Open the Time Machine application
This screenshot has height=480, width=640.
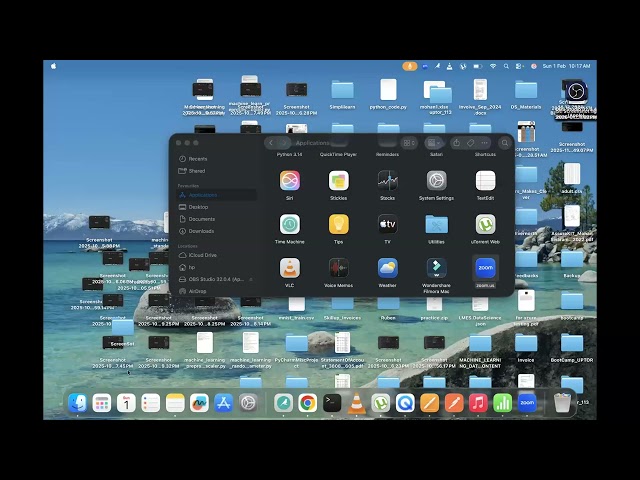(x=289, y=225)
